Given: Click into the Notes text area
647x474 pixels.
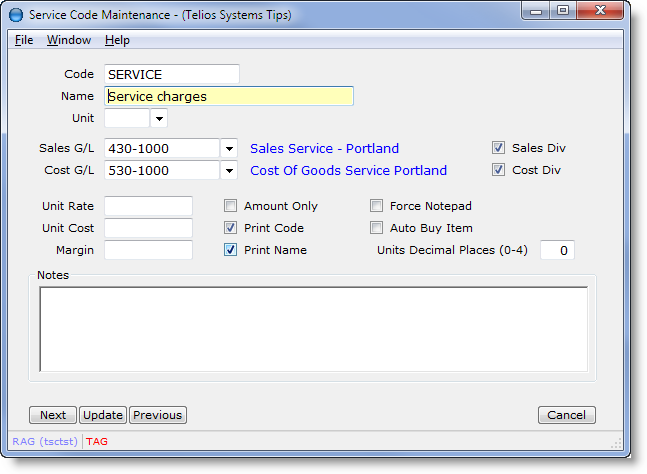Looking at the screenshot, I should [x=313, y=328].
